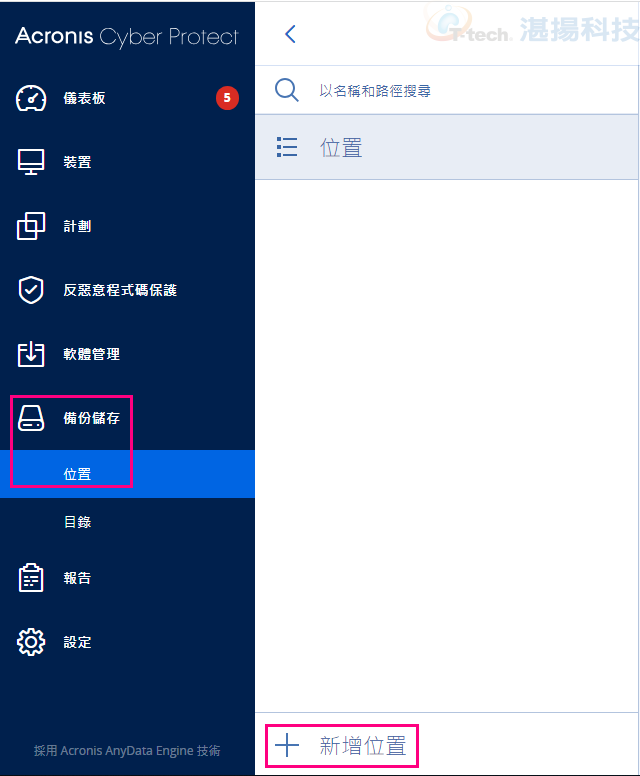Open the 儀表板 dashboard gauge icon
The image size is (640, 776).
[31, 98]
